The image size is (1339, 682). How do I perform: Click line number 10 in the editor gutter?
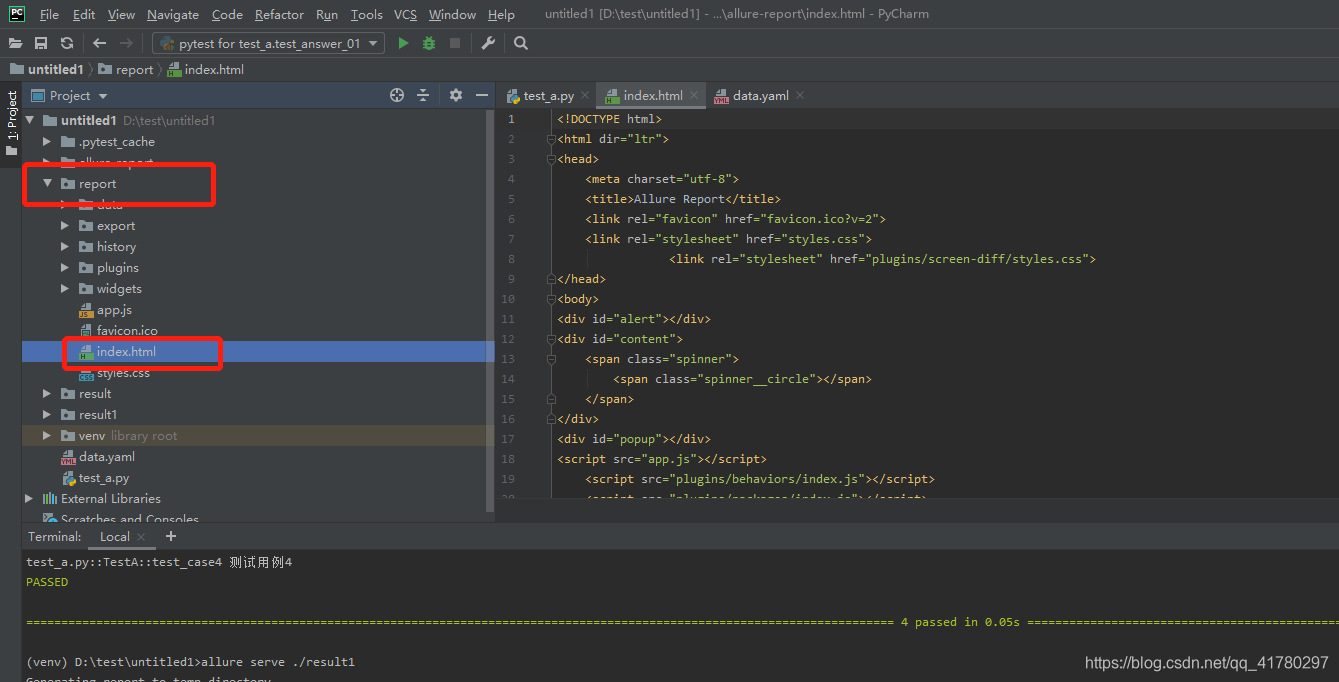pyautogui.click(x=508, y=299)
